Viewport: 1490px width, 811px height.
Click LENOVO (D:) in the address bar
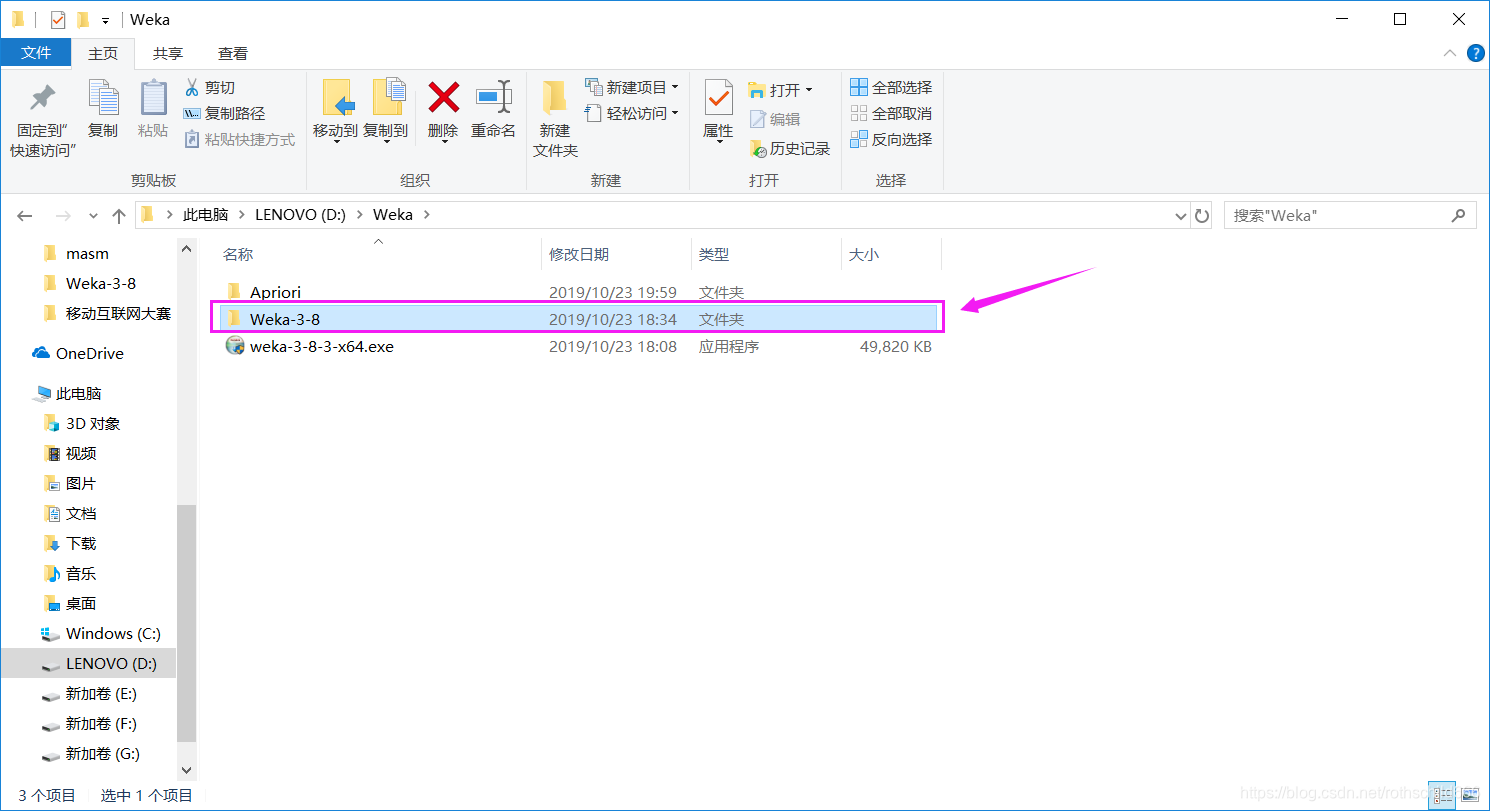click(300, 215)
